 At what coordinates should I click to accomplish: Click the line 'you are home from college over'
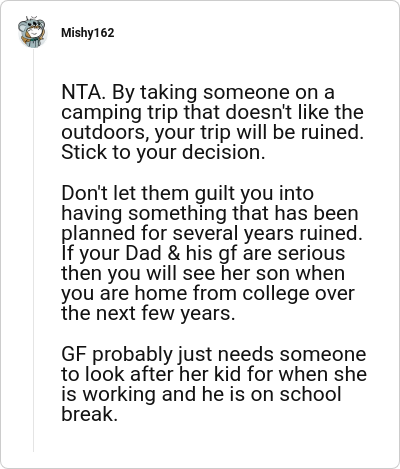coord(208,293)
